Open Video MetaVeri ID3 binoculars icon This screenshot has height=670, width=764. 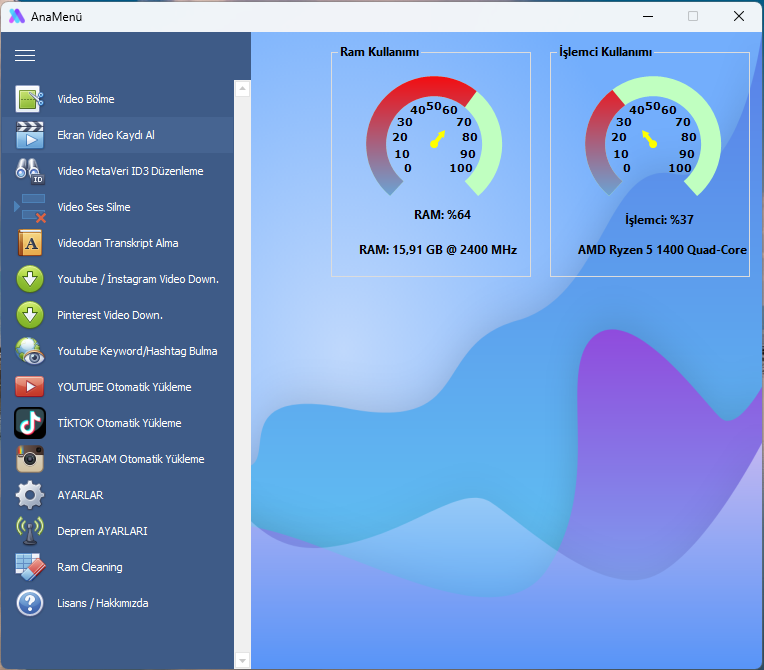[30, 171]
